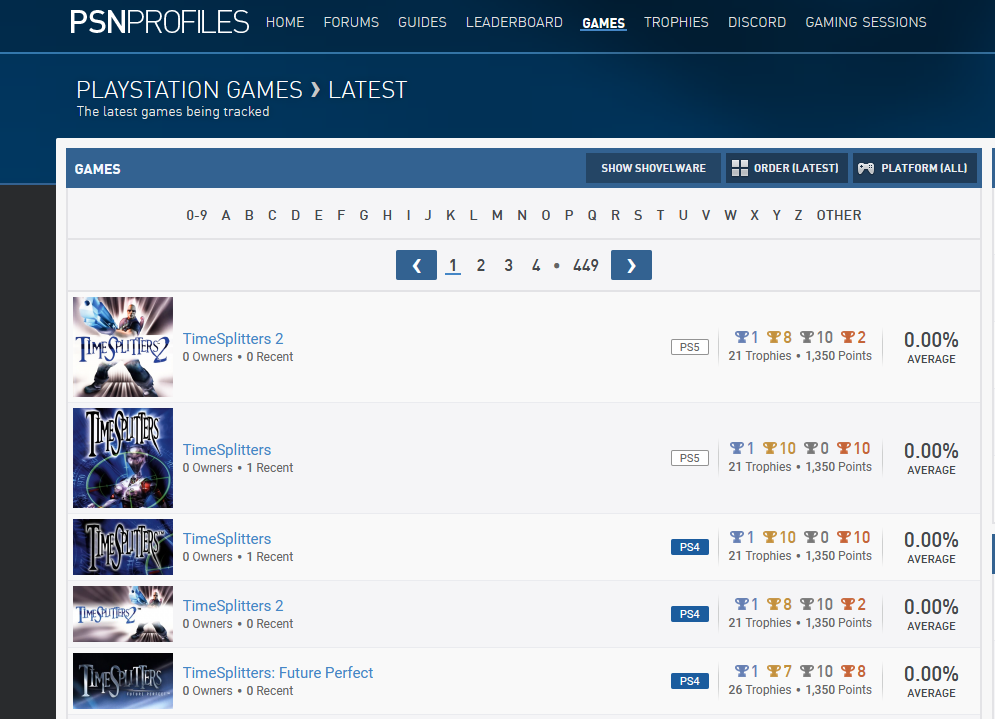Open TimeSplitters 2 PS4 cover thumbnail
The image size is (995, 719).
point(123,614)
